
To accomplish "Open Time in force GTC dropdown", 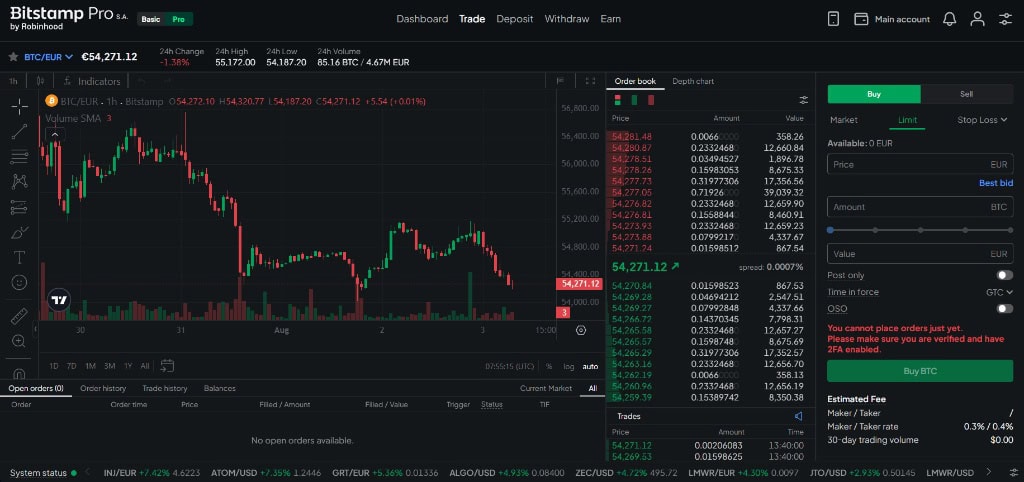I will (999, 292).
